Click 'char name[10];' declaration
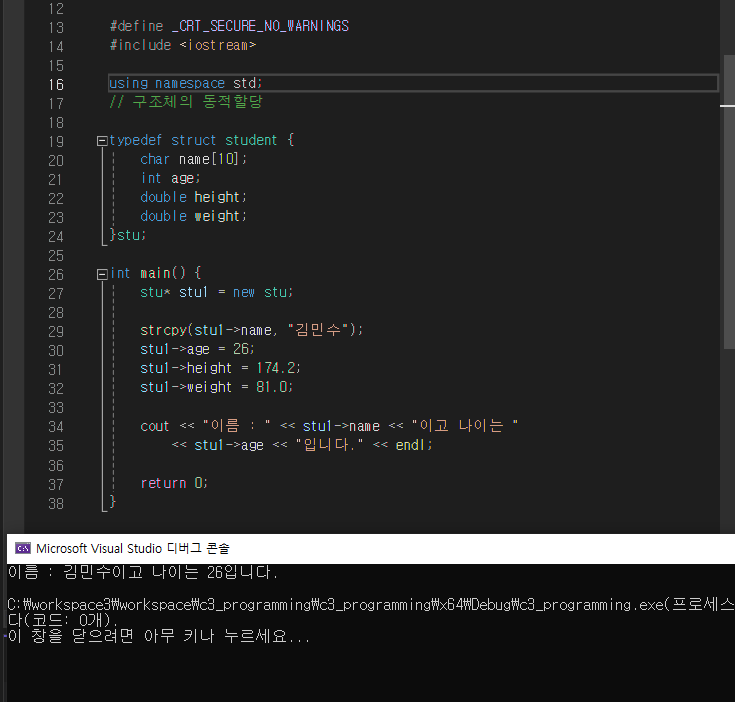This screenshot has width=735, height=702. 193,159
